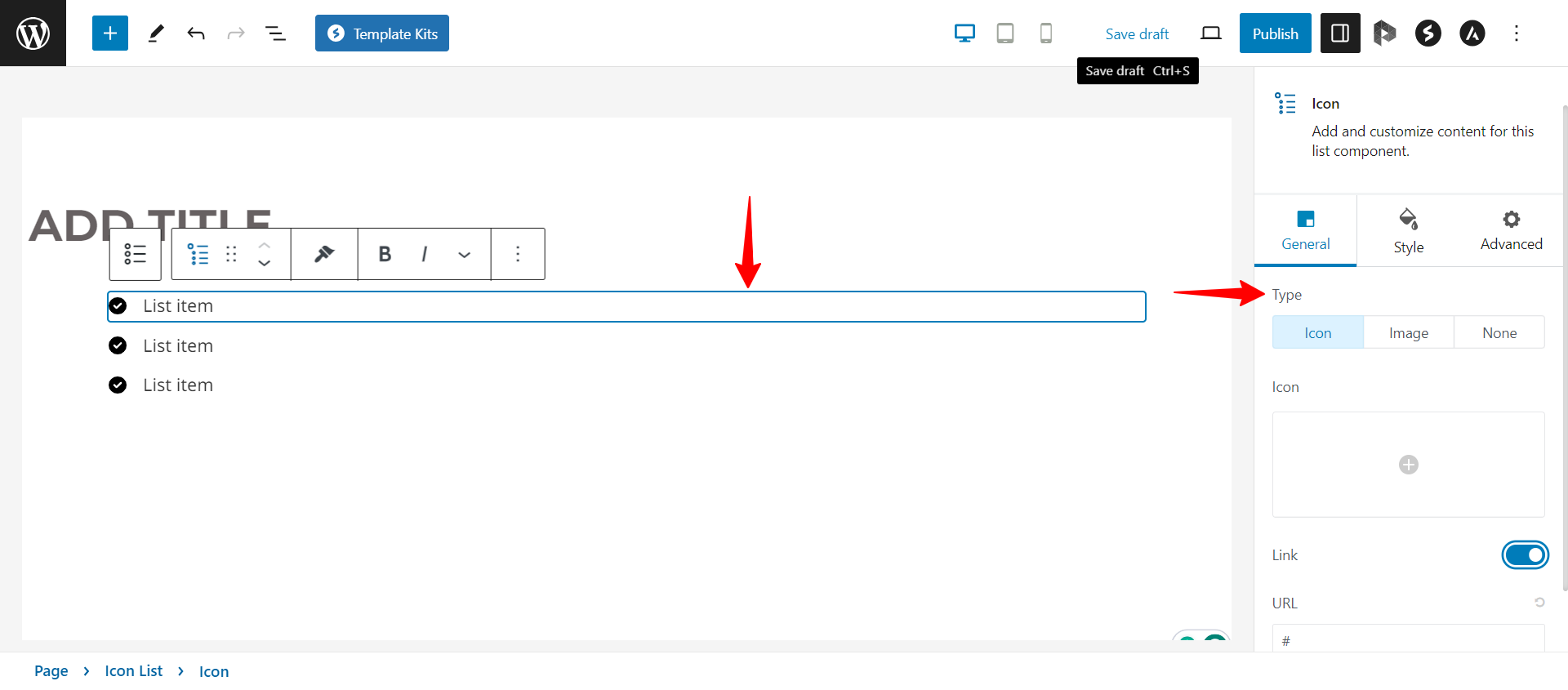Open the Document Overview list icon

point(275,33)
